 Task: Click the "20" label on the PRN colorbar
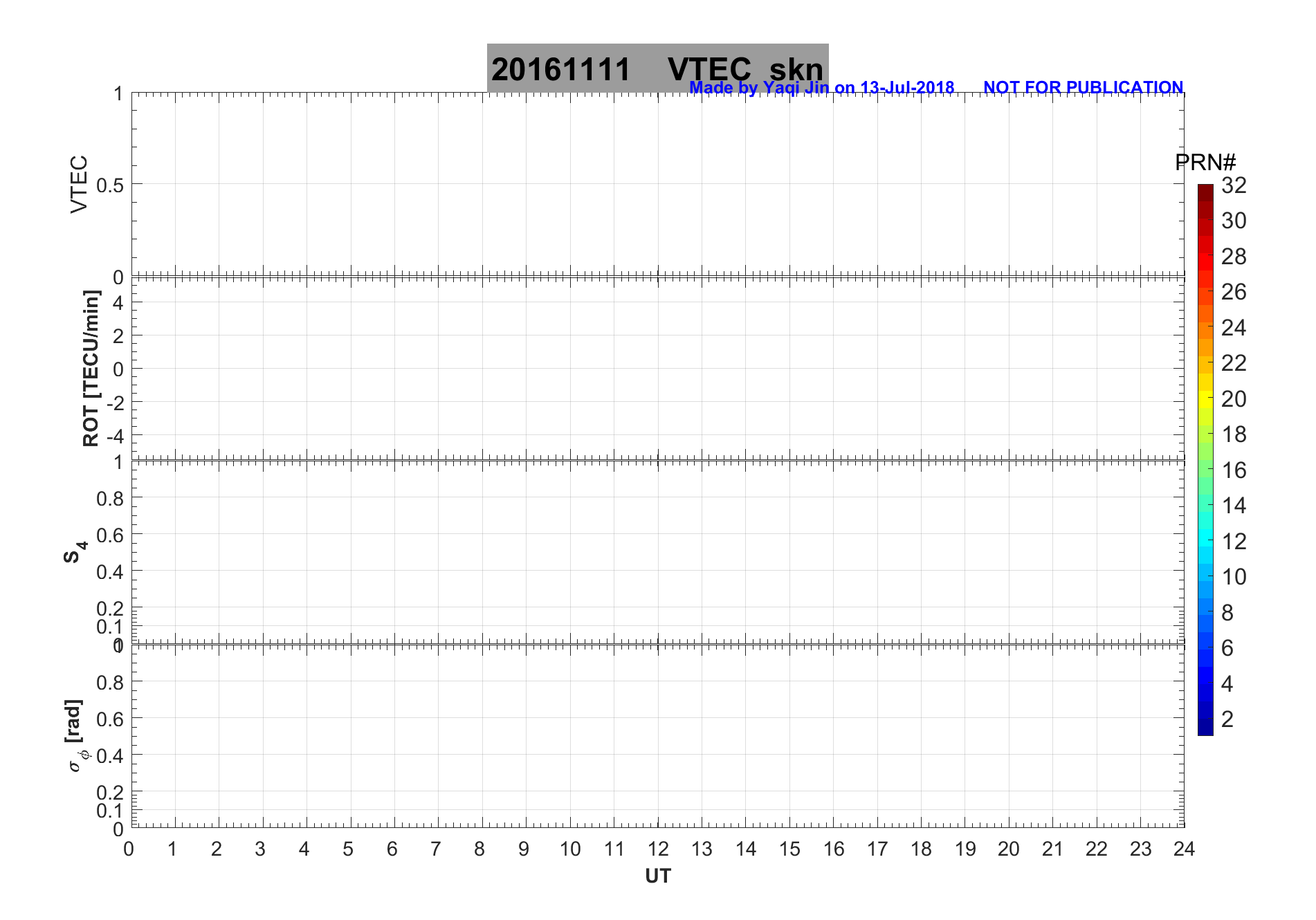click(1234, 399)
